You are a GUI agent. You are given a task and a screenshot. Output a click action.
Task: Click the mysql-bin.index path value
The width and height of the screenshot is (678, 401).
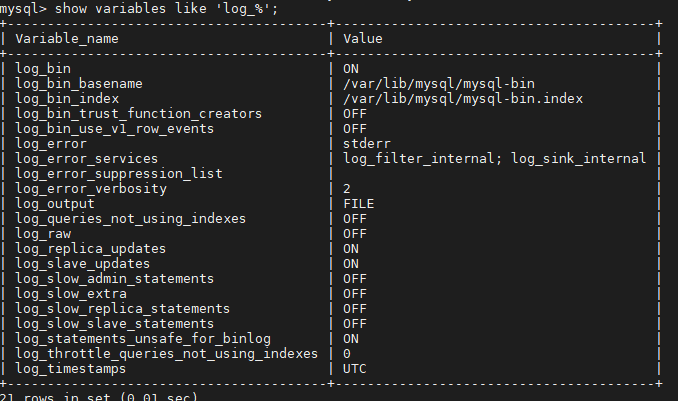(463, 99)
